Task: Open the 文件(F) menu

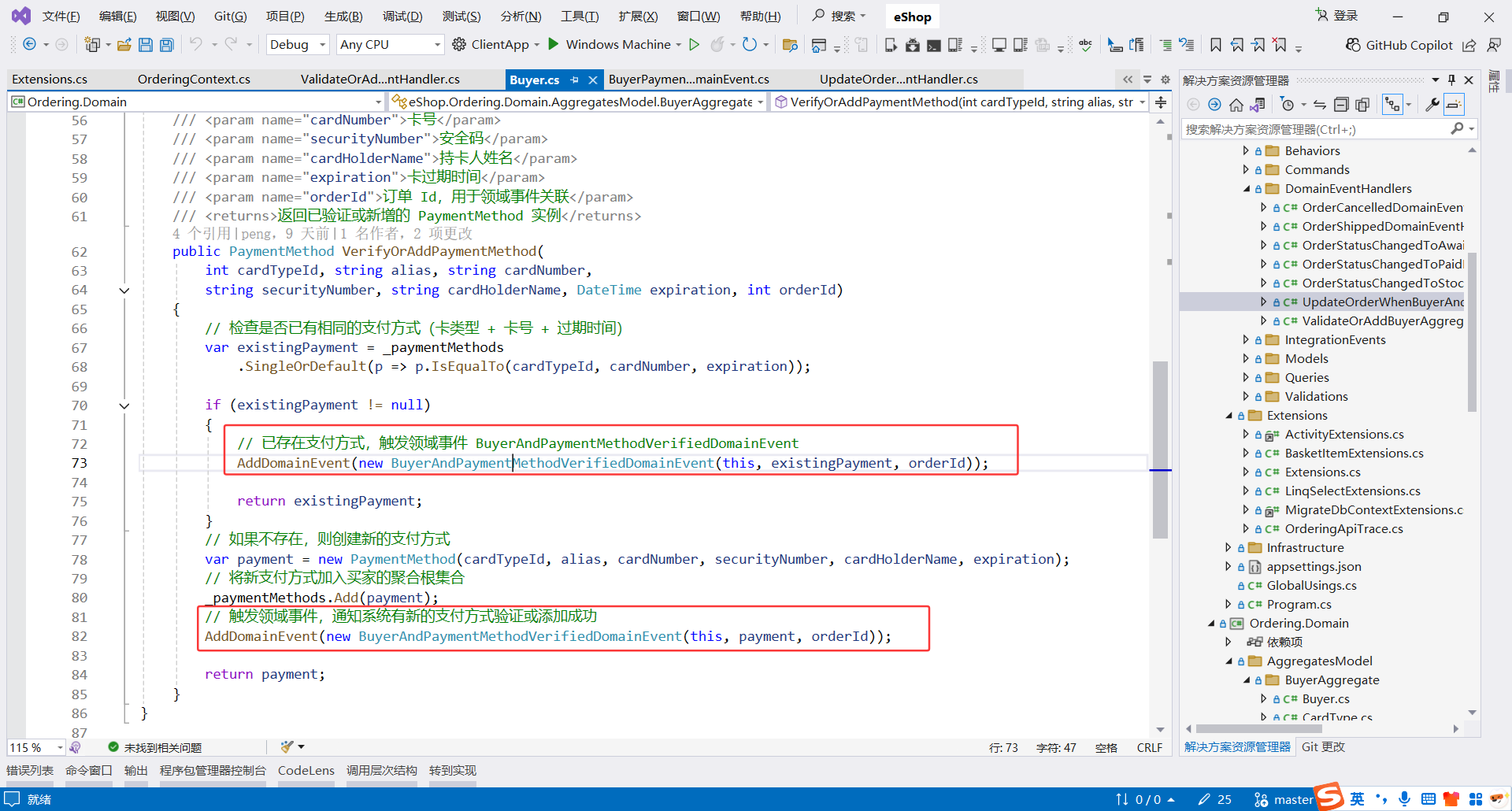Action: pyautogui.click(x=61, y=17)
